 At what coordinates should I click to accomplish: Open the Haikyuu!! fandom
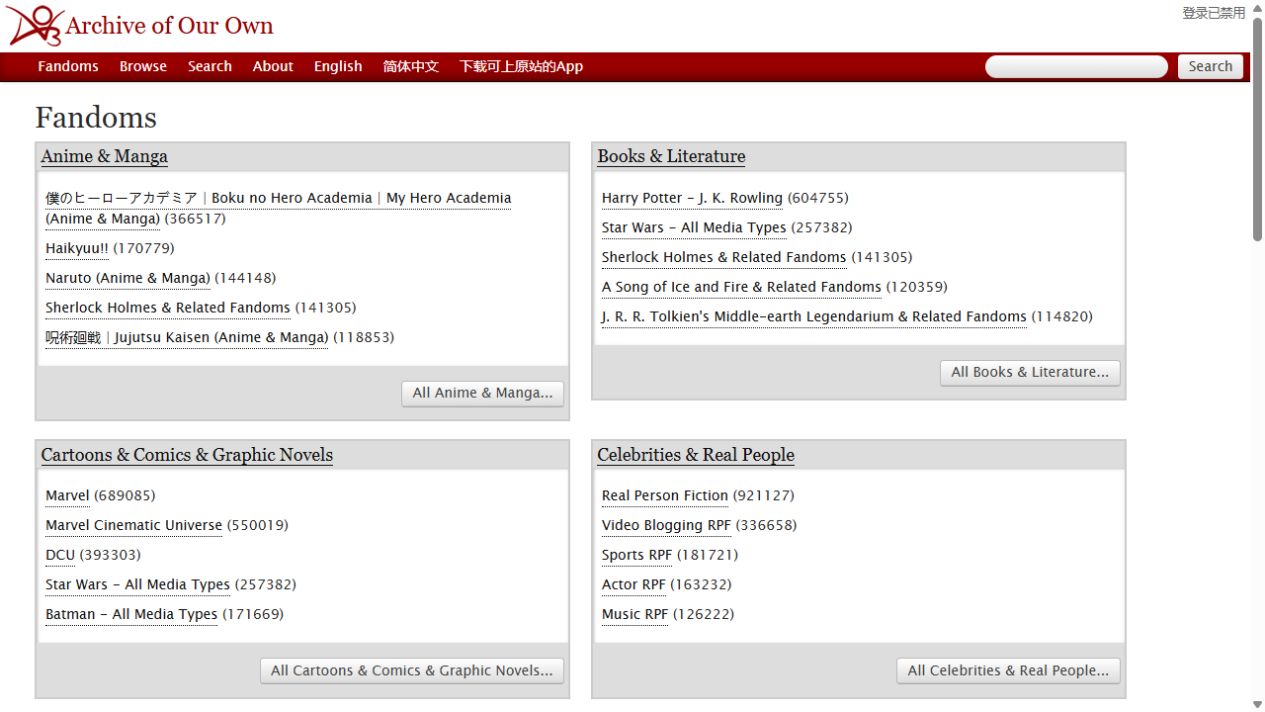click(x=77, y=248)
